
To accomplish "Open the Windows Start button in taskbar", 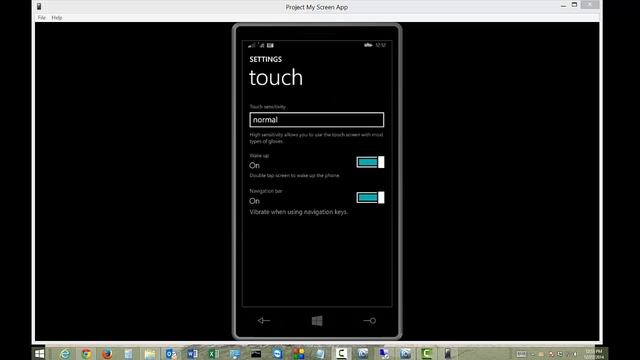I will click(x=40, y=353).
